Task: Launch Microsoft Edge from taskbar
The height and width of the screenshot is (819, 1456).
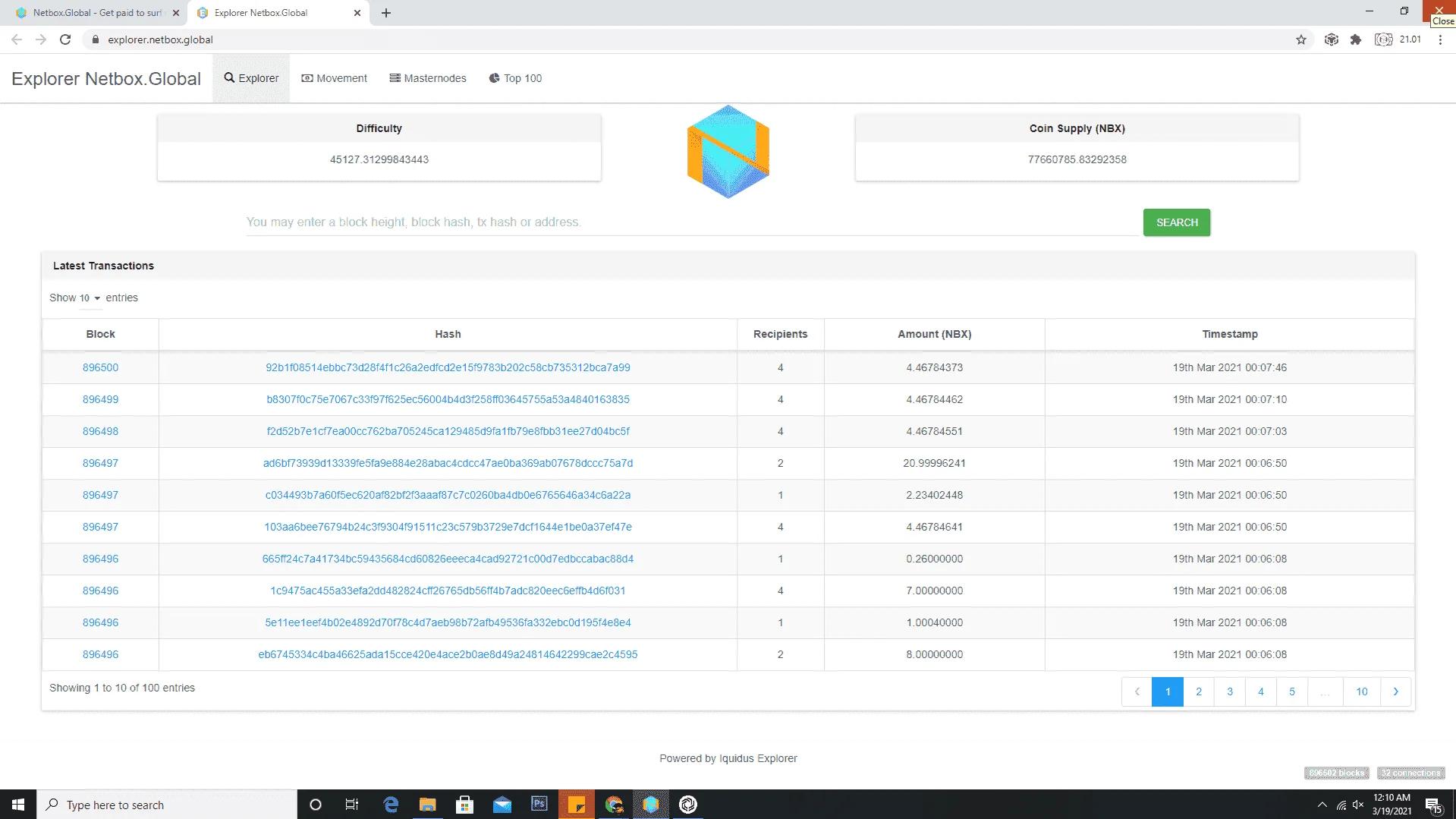Action: 391,805
